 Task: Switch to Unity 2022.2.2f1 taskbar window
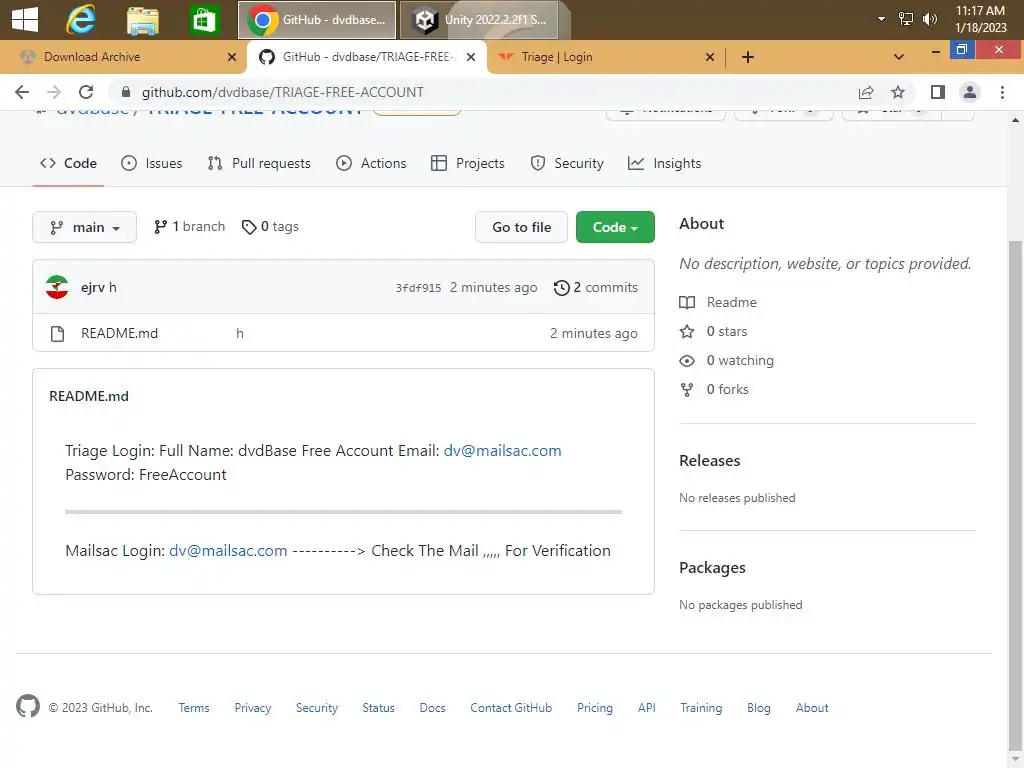tap(480, 20)
